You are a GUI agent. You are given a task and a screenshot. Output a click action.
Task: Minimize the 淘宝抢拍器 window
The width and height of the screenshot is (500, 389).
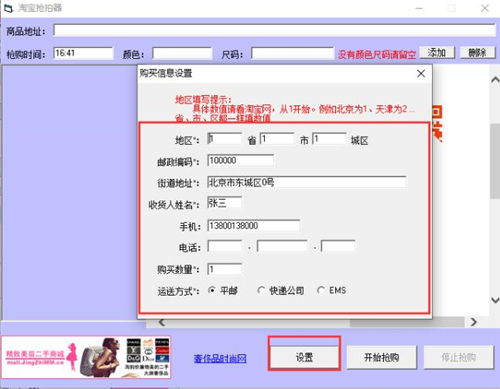click(x=419, y=8)
